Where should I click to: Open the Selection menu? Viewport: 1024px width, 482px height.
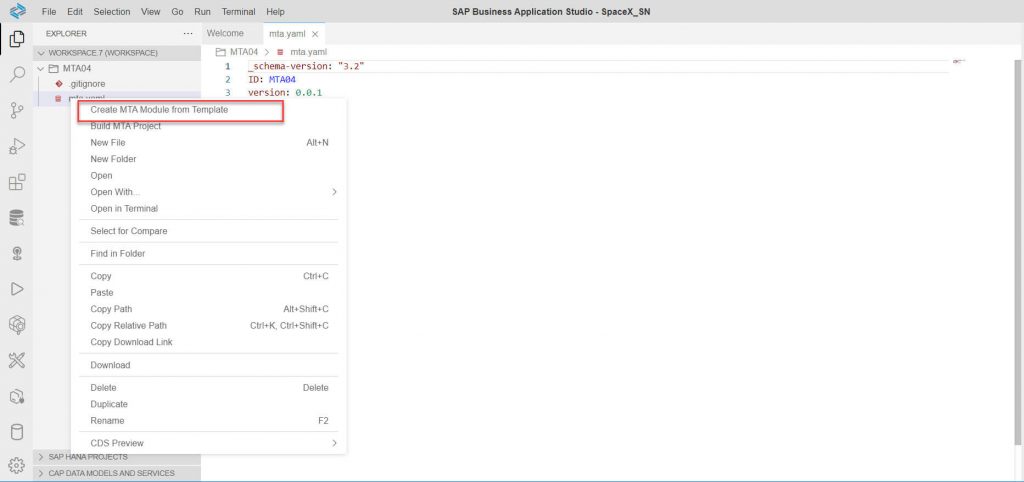click(x=112, y=12)
